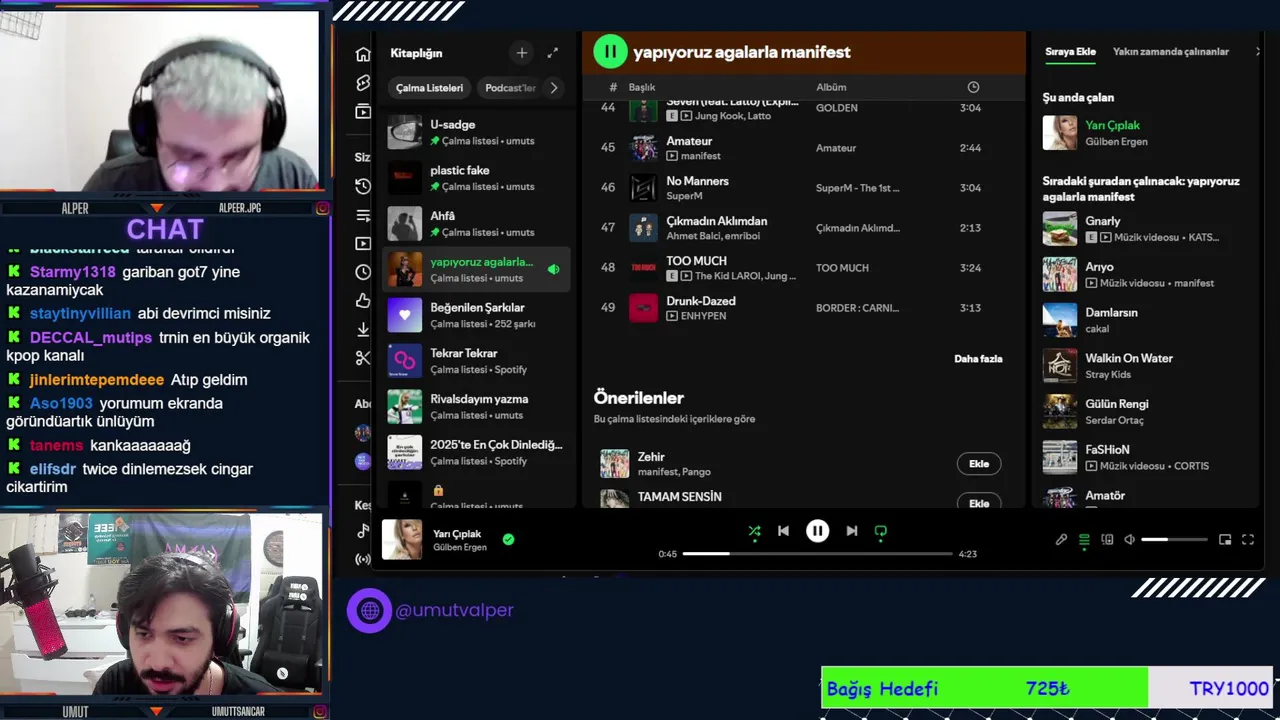Toggle shuffle in the player bar
Screen dimensions: 1280x720
[x=754, y=531]
